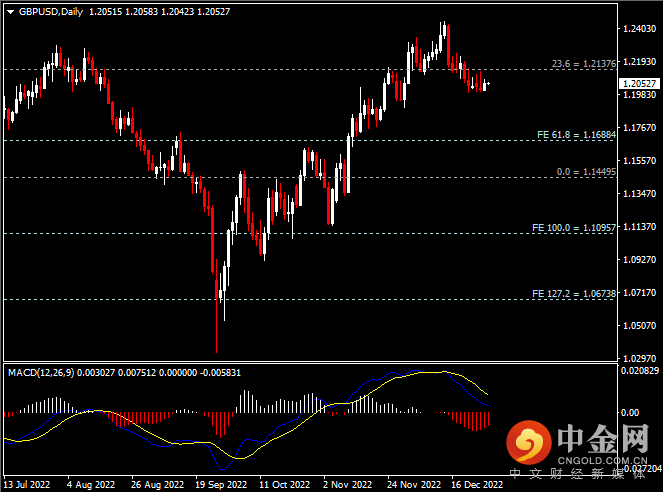
Task: Click the triangle arrow beside GBPUSD,Daily
Action: [9, 11]
